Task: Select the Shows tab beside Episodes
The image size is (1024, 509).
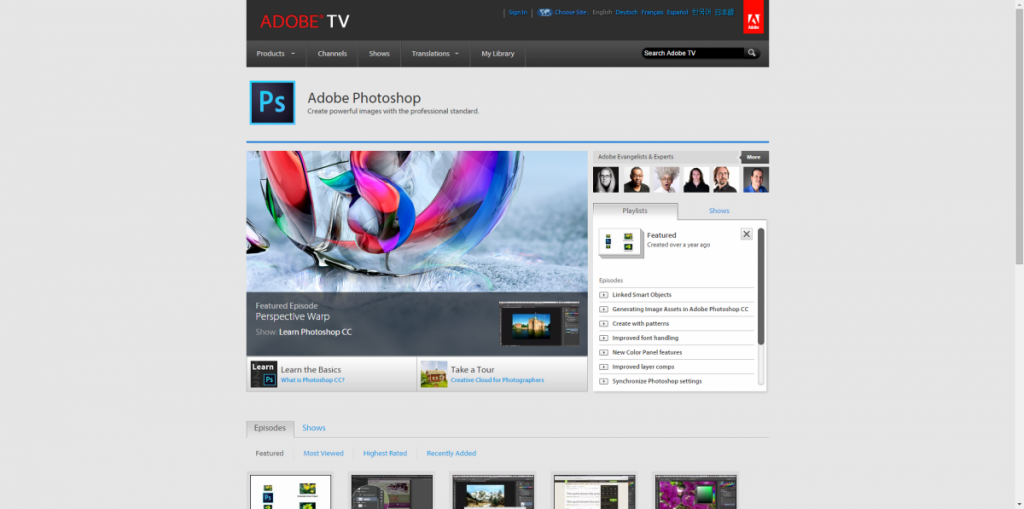Action: pyautogui.click(x=314, y=428)
